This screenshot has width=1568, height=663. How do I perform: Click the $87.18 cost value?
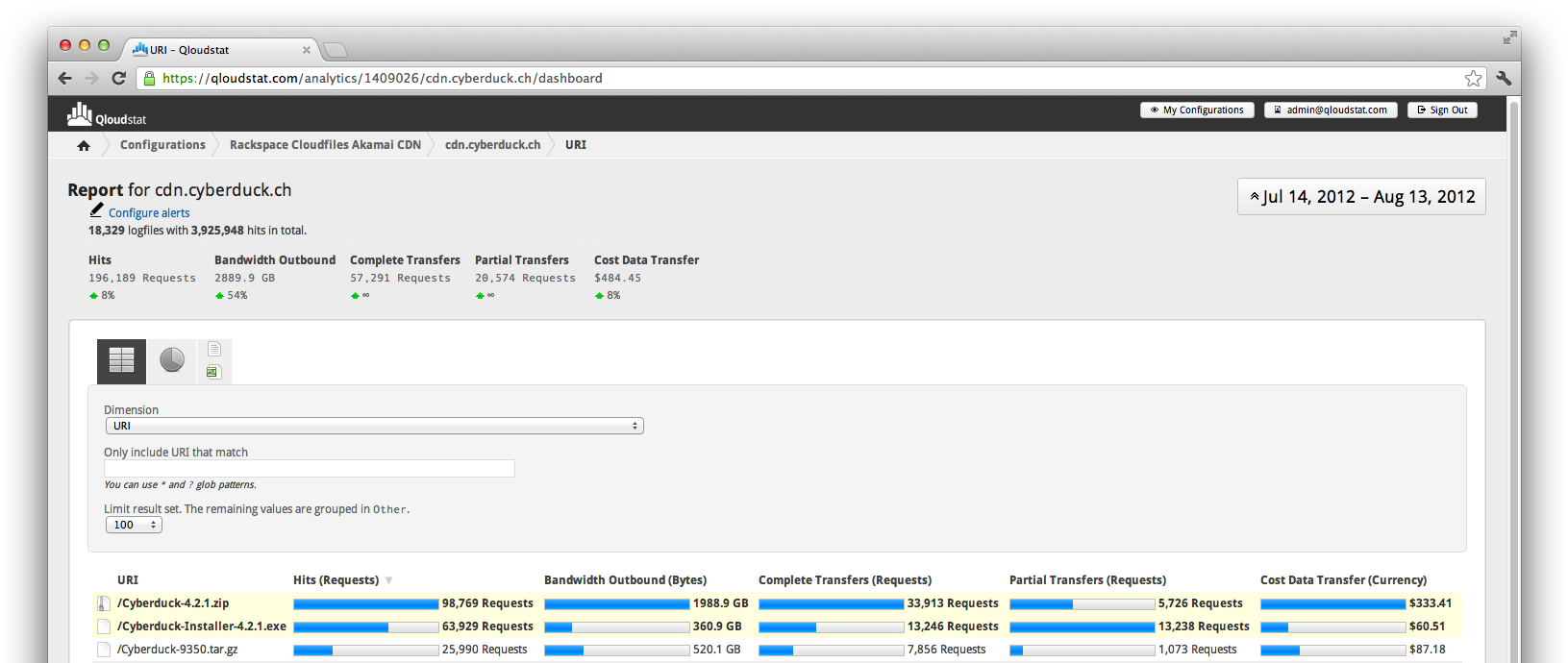pyautogui.click(x=1428, y=650)
